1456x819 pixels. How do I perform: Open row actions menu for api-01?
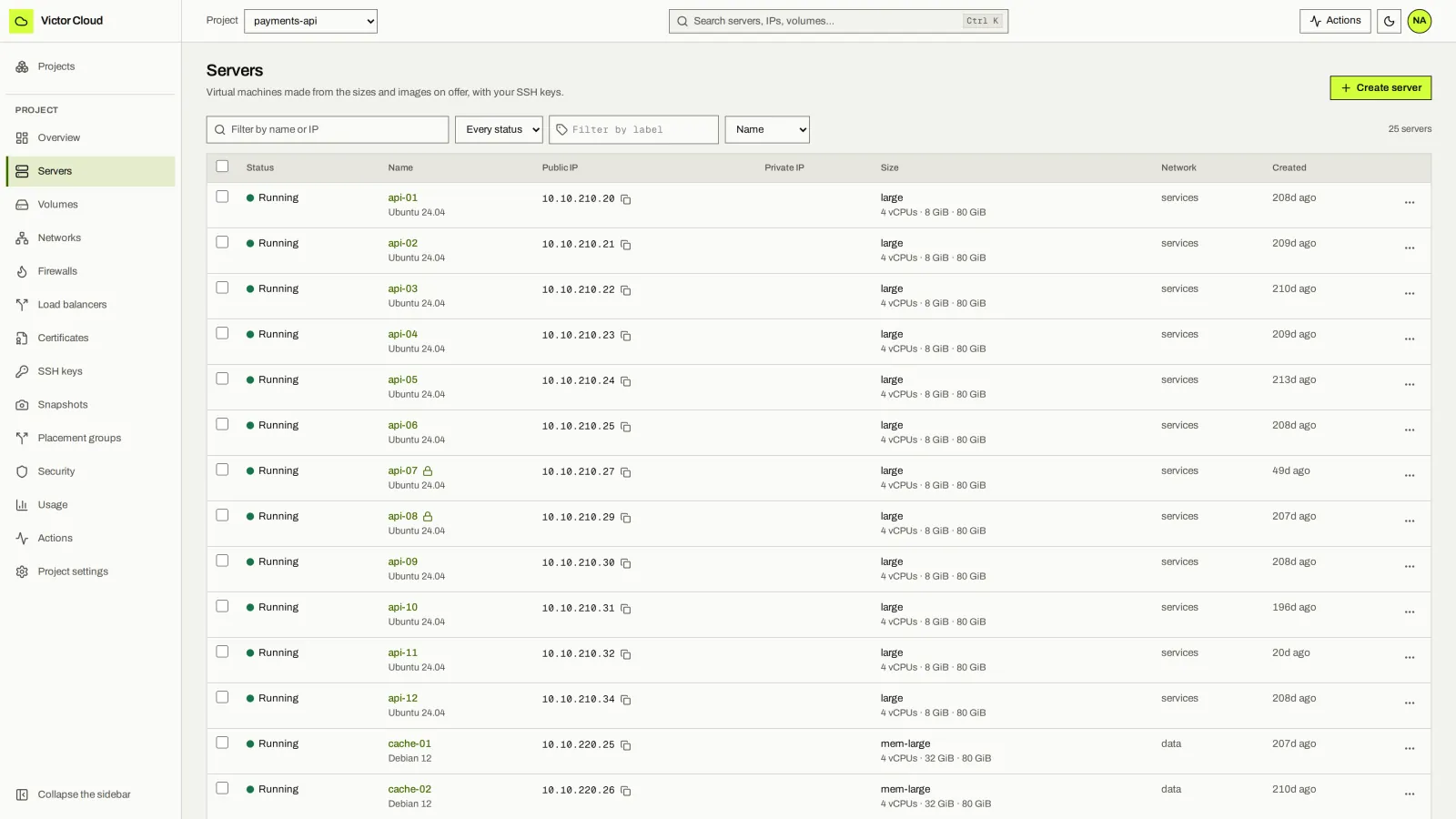click(1409, 203)
